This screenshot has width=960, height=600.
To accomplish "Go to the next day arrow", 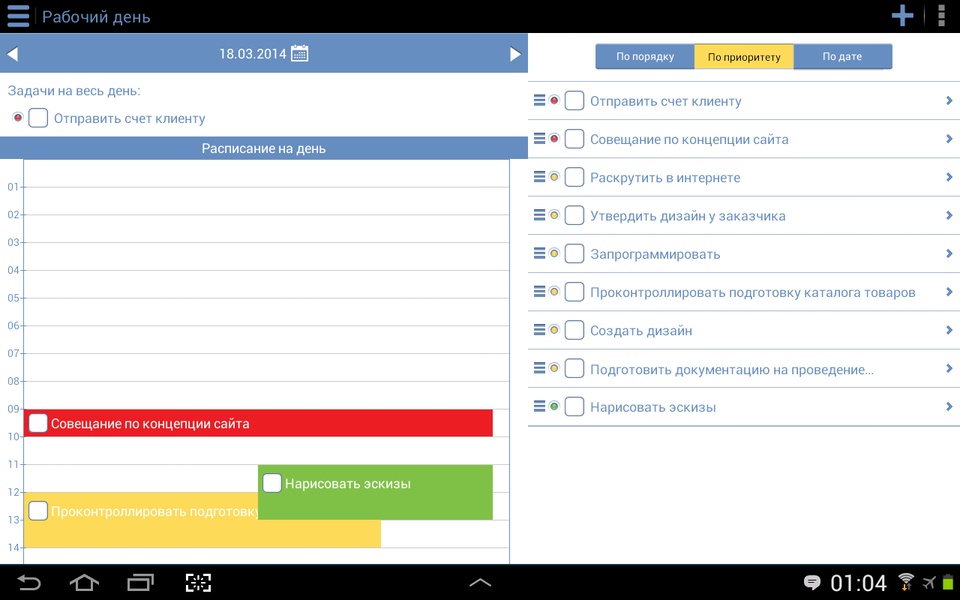I will click(516, 54).
